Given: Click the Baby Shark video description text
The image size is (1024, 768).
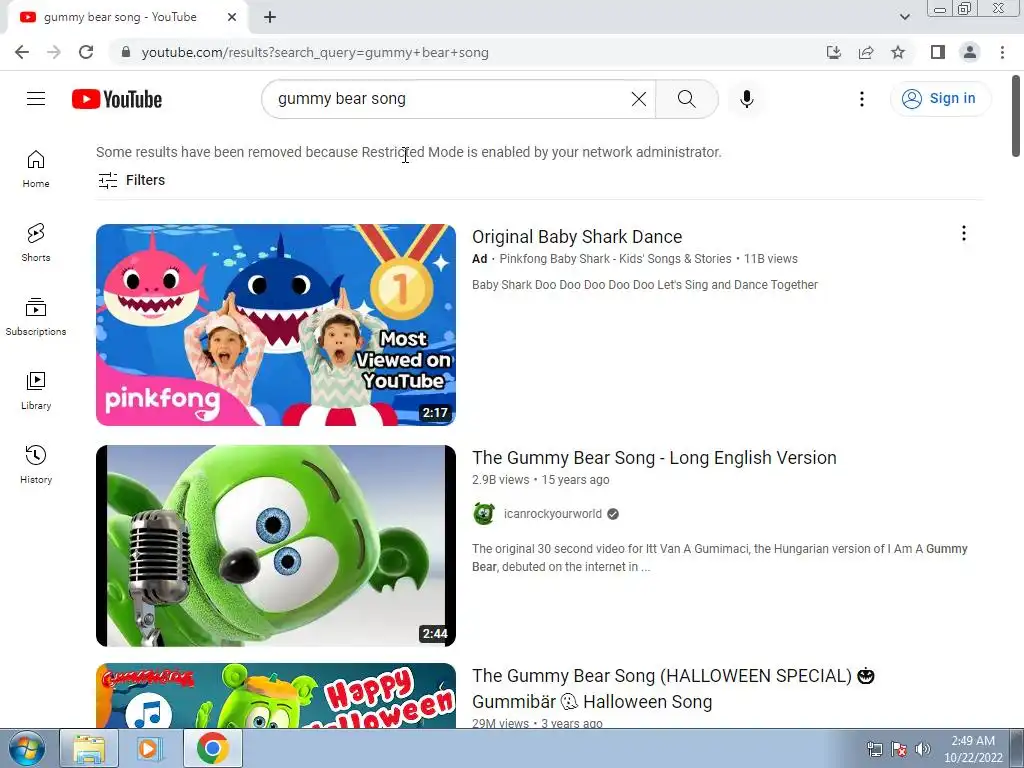Looking at the screenshot, I should point(645,285).
